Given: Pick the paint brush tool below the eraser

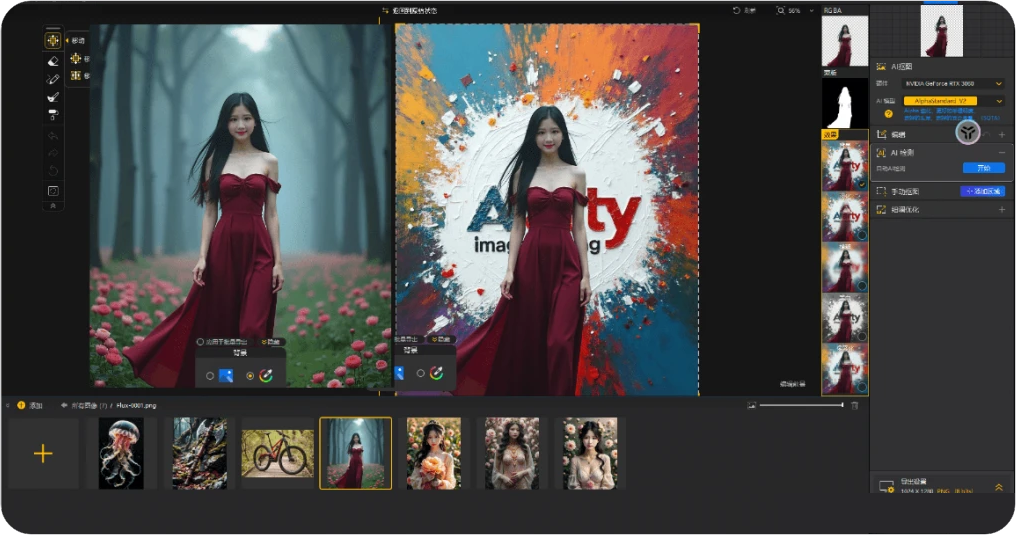Looking at the screenshot, I should (53, 97).
